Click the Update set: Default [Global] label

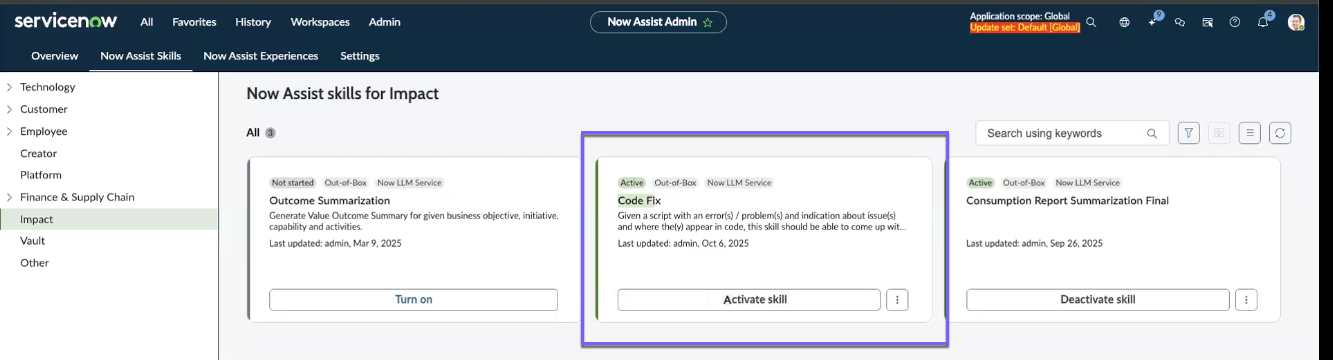1025,27
